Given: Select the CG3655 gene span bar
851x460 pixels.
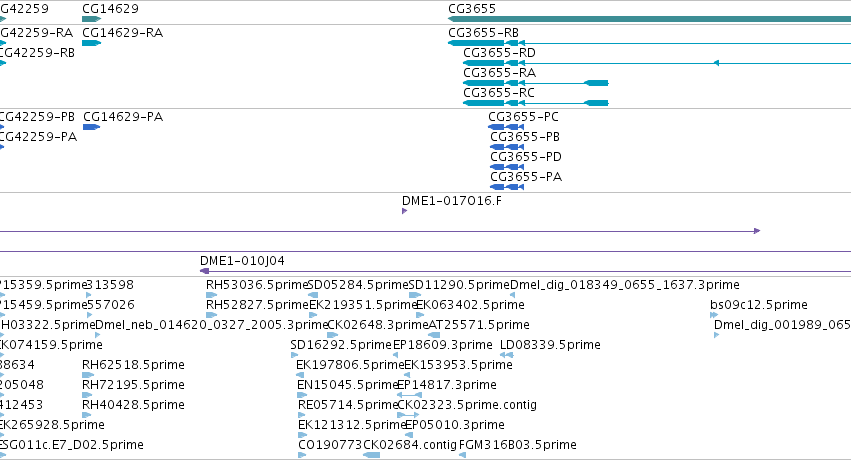Looking at the screenshot, I should (x=650, y=19).
